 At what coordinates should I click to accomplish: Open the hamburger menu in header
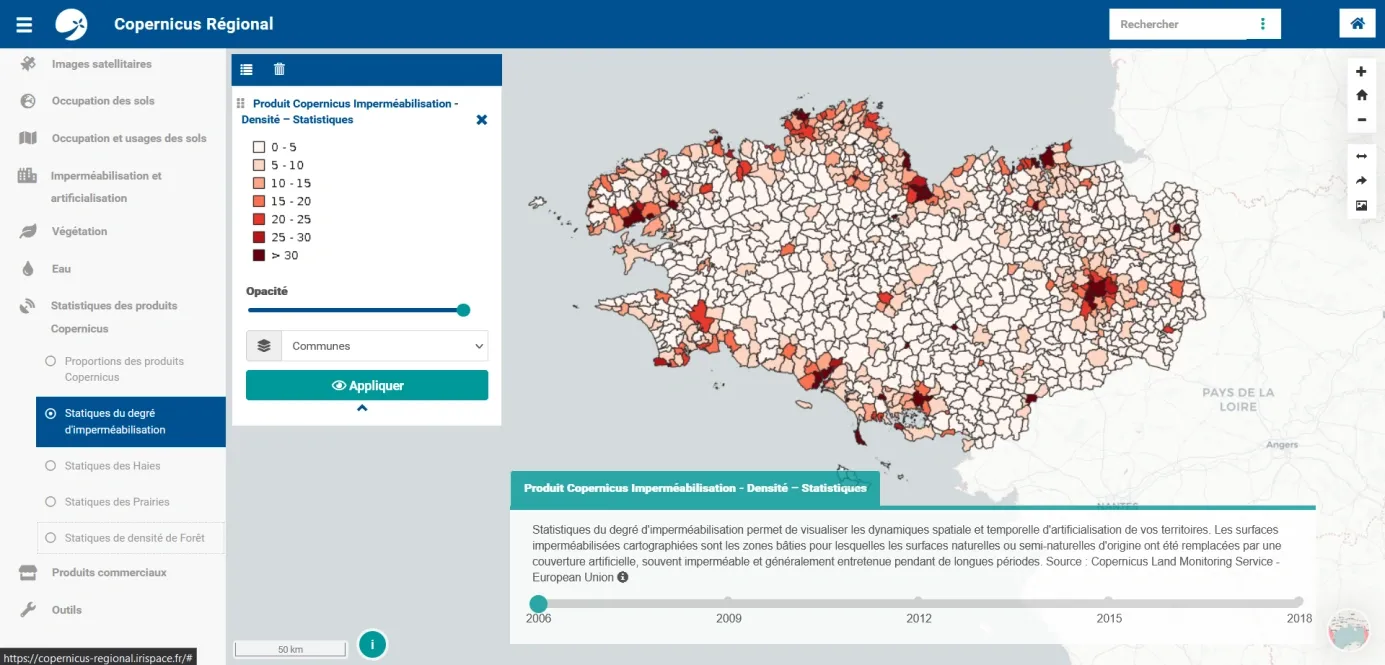point(24,24)
